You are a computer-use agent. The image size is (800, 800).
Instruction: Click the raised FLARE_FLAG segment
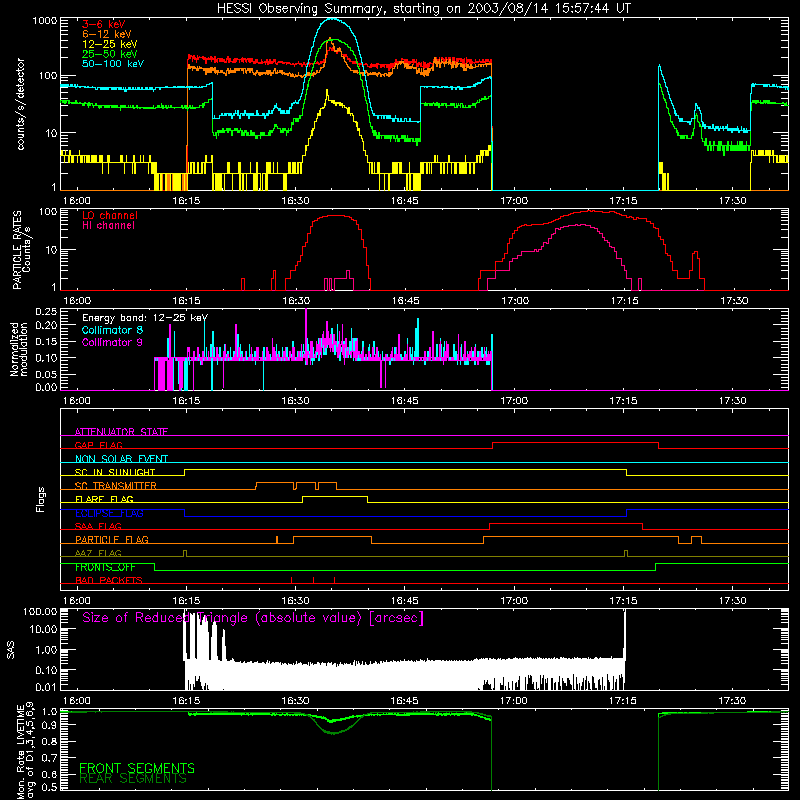tap(335, 496)
